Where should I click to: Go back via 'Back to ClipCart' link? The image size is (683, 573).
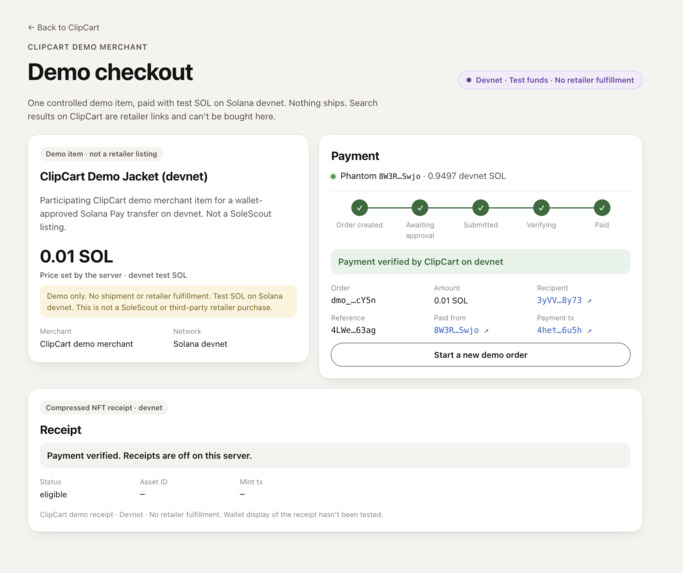coord(64,27)
